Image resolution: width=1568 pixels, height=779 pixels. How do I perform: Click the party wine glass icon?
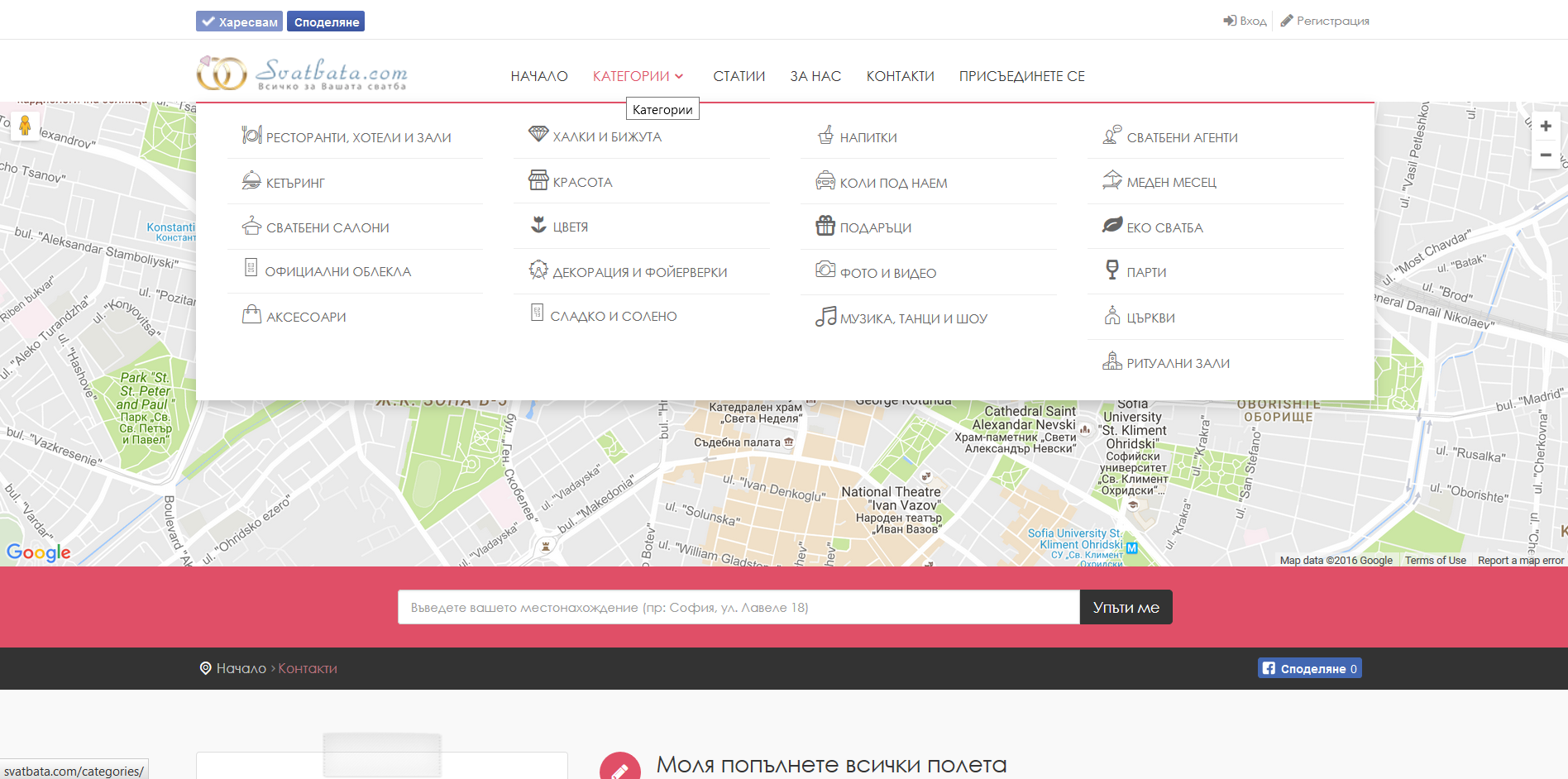[1112, 270]
